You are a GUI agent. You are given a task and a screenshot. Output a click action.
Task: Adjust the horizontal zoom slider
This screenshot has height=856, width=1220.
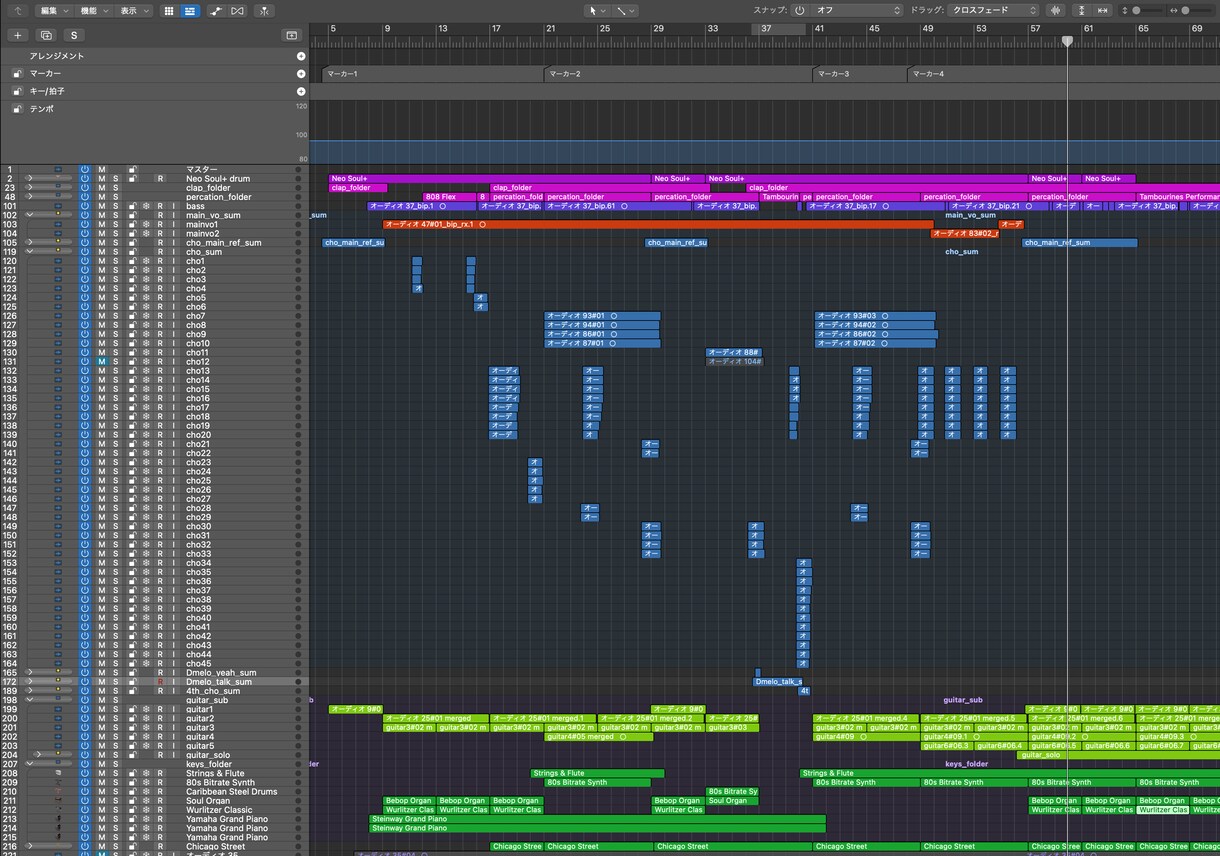click(1190, 10)
